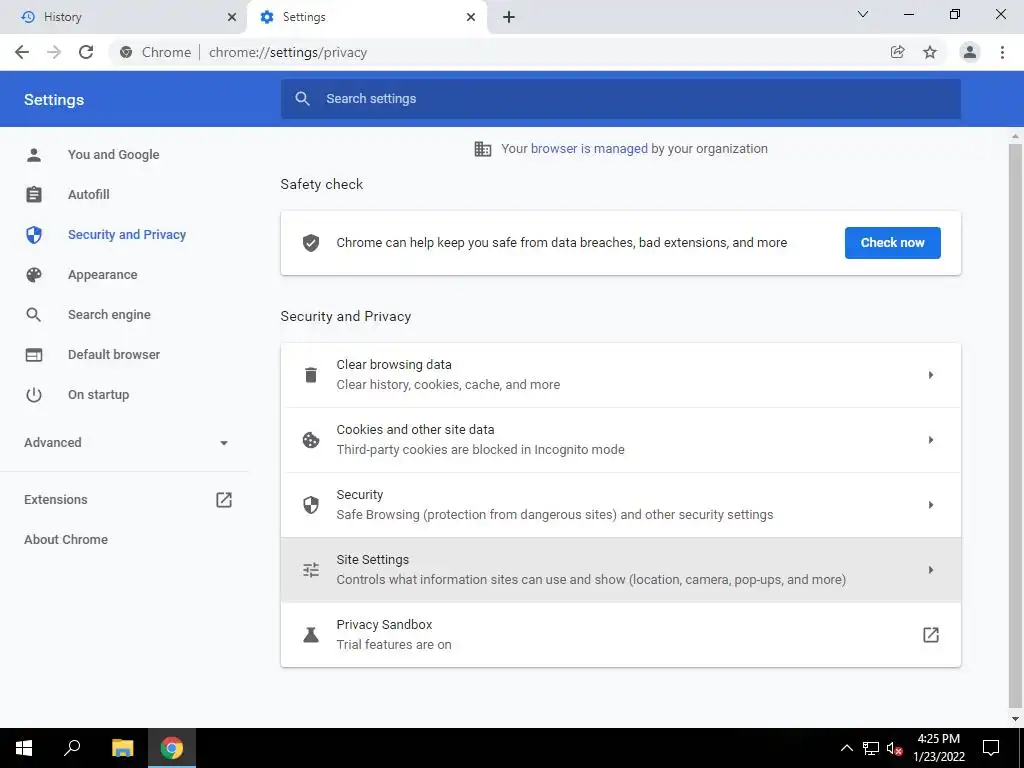The image size is (1024, 768).
Task: Open a new tab with plus button
Action: click(509, 17)
